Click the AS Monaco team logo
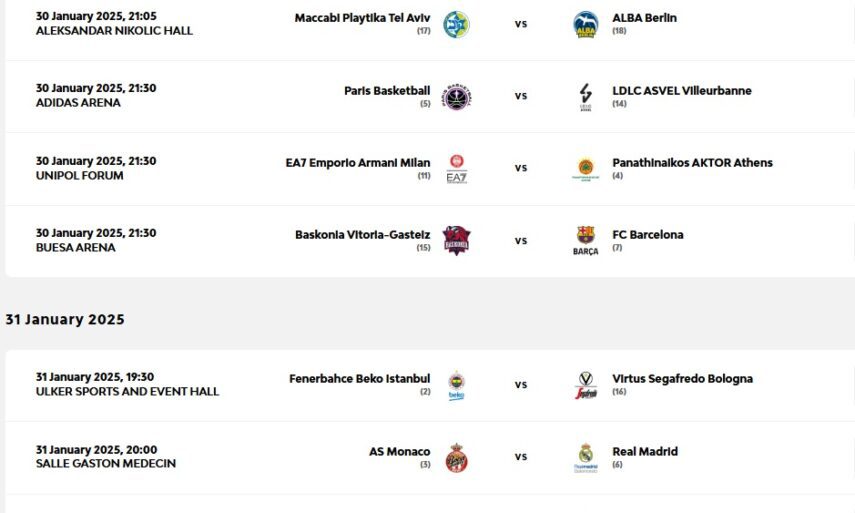The height and width of the screenshot is (513, 855). point(456,457)
